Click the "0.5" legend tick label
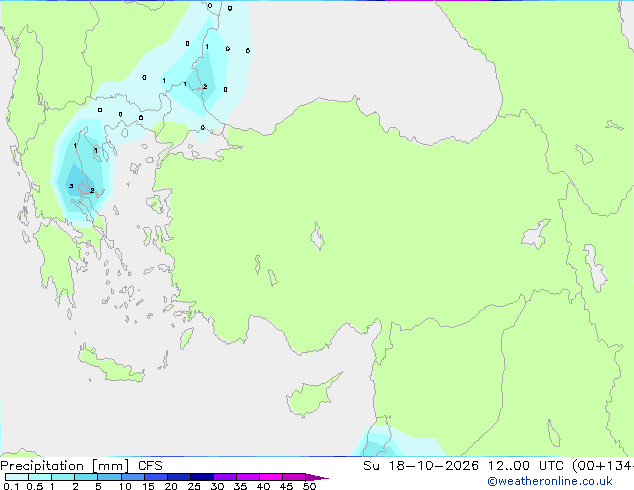The height and width of the screenshot is (490, 634). tap(34, 486)
